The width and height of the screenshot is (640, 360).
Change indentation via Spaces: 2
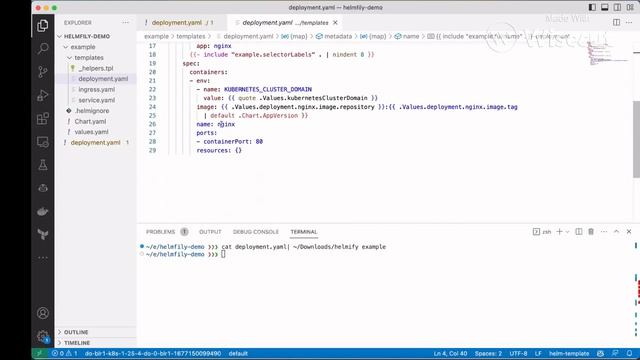click(x=488, y=353)
